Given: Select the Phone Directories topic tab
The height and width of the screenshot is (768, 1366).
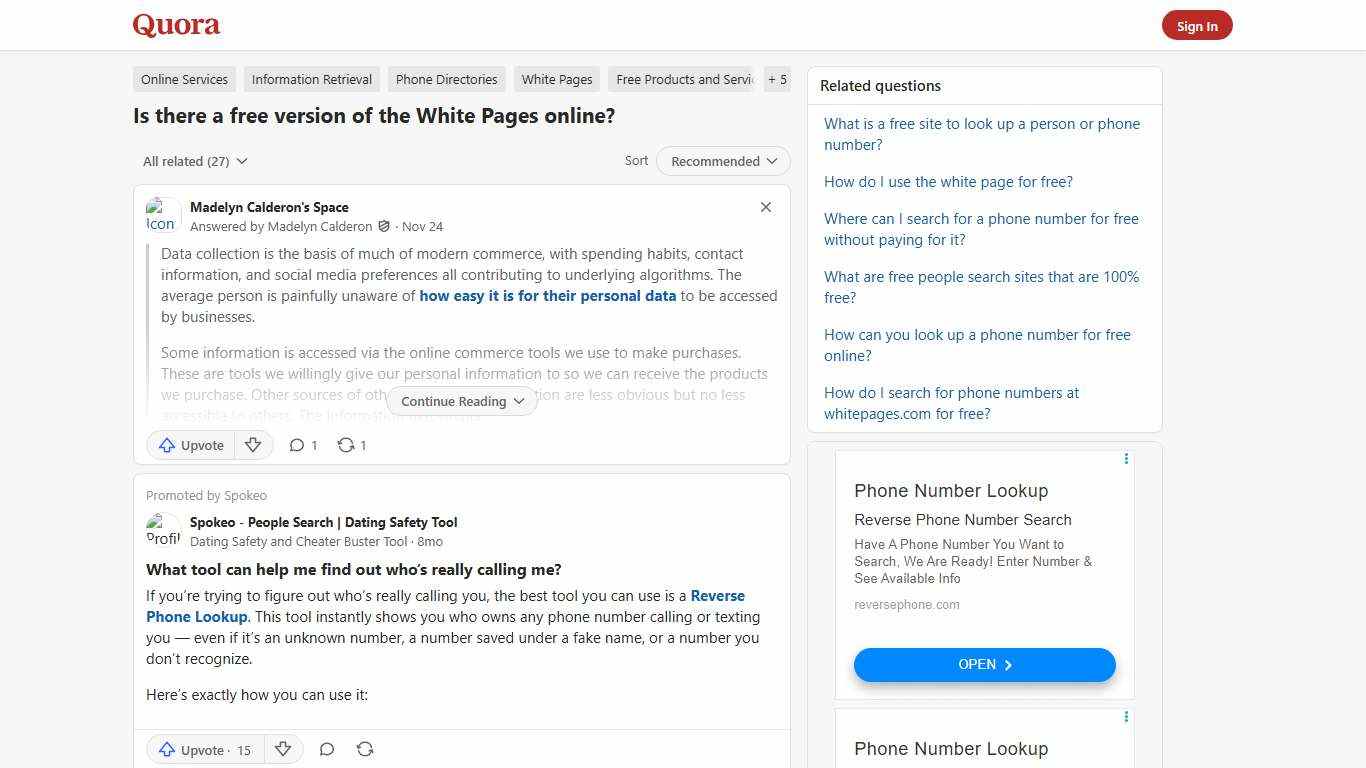Looking at the screenshot, I should 446,79.
